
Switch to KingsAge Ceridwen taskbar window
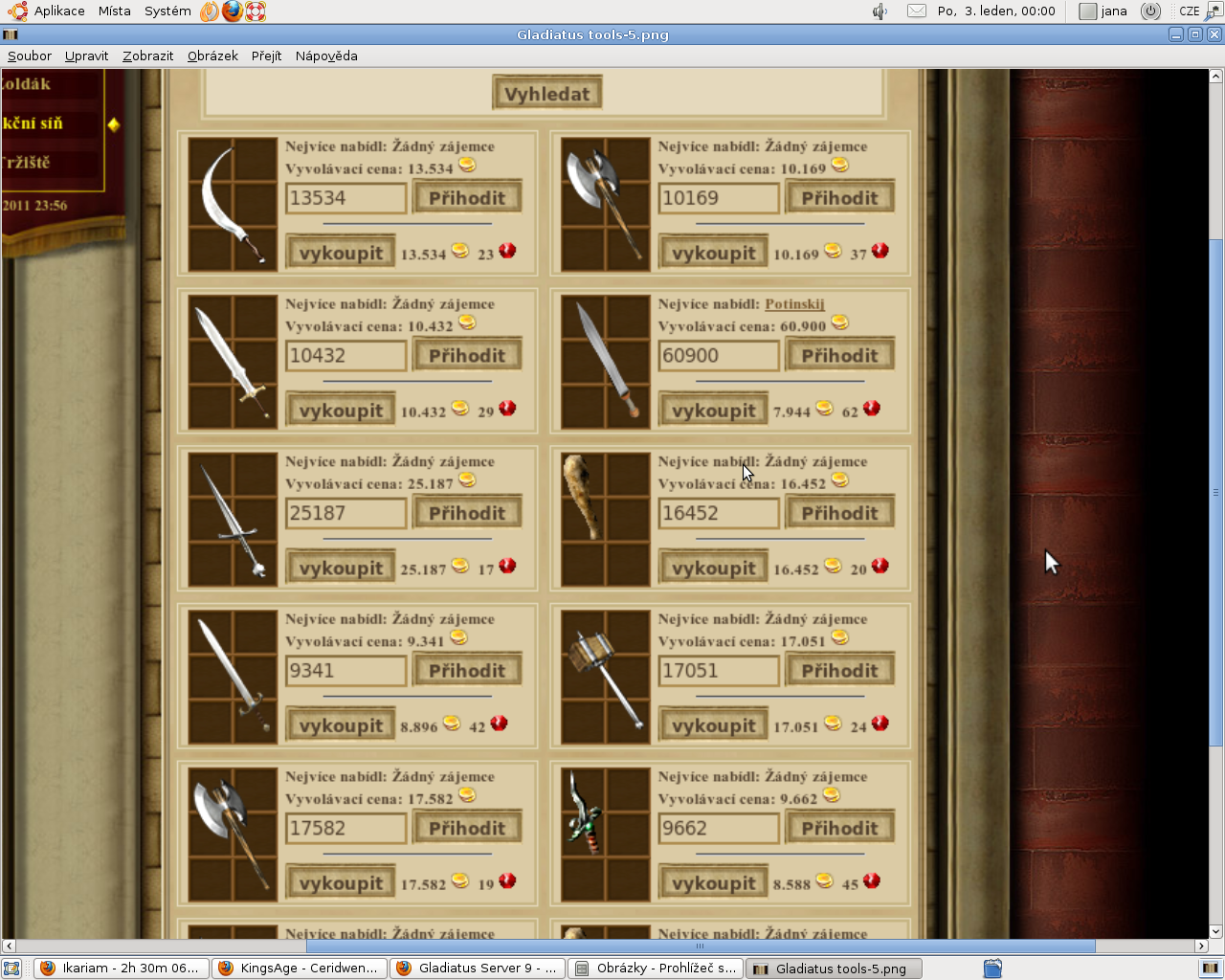click(x=300, y=969)
